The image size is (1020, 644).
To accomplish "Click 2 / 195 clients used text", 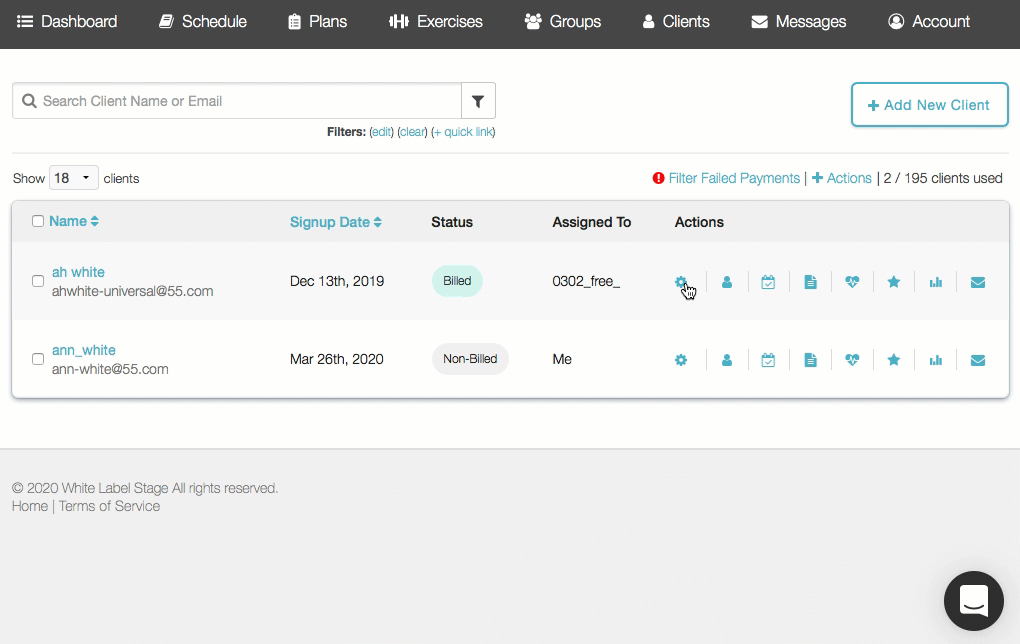I will (943, 178).
